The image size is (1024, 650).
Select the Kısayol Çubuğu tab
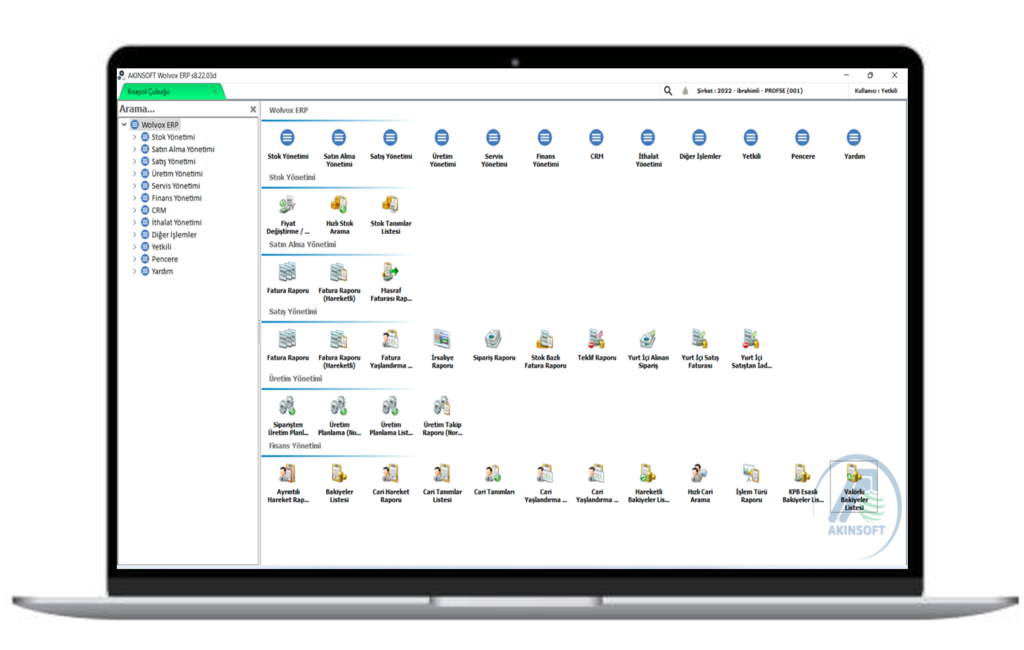click(150, 91)
